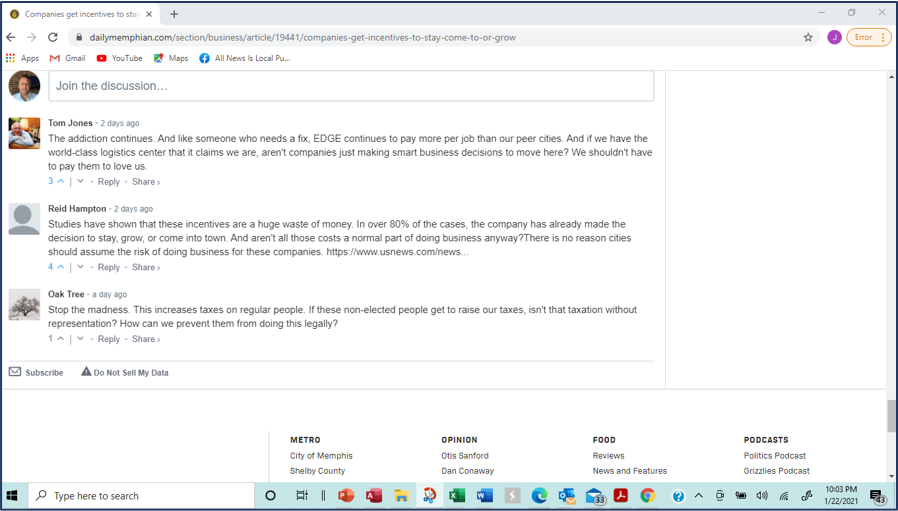The image size is (898, 511).
Task: Downvote Tom Jones's comment
Action: tap(80, 181)
